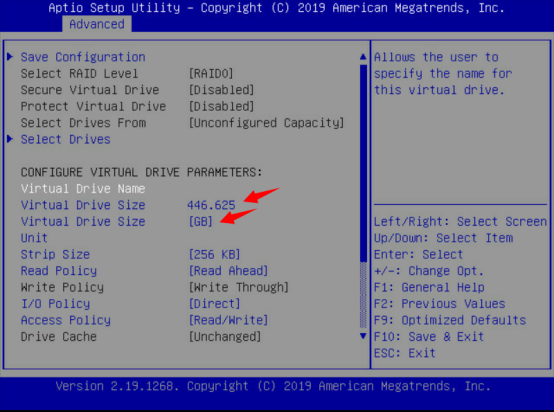Open Select Drives From [Unconfigured Capacity] option
Viewport: 554px width, 412px height.
pyautogui.click(x=266, y=123)
